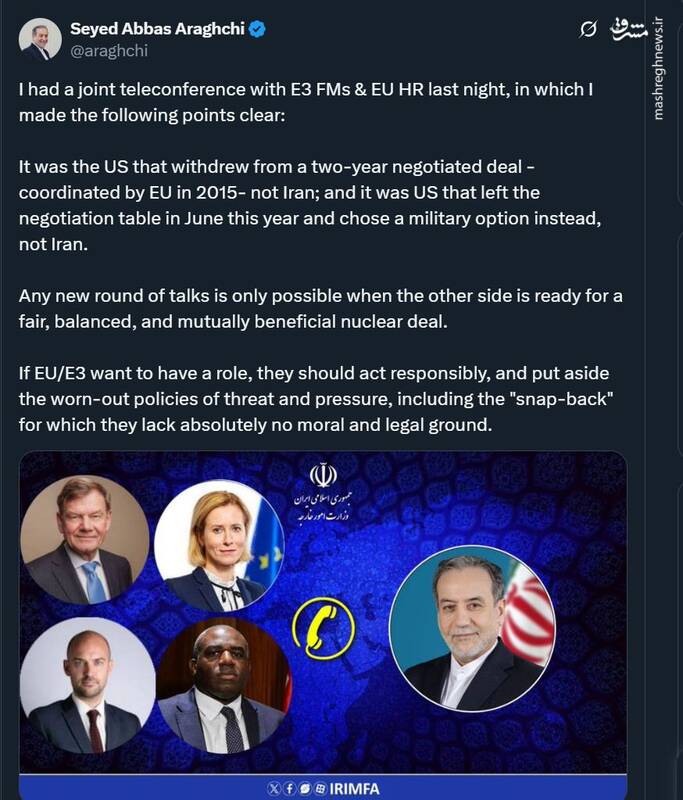Click the tweet paragraph mentioning "snap-back"
The width and height of the screenshot is (683, 800).
tap(315, 399)
